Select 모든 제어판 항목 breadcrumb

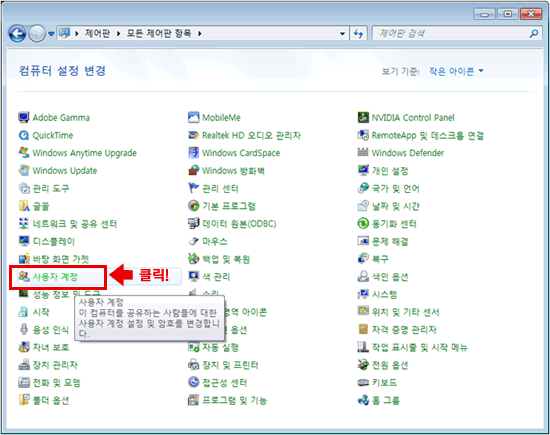coord(159,33)
